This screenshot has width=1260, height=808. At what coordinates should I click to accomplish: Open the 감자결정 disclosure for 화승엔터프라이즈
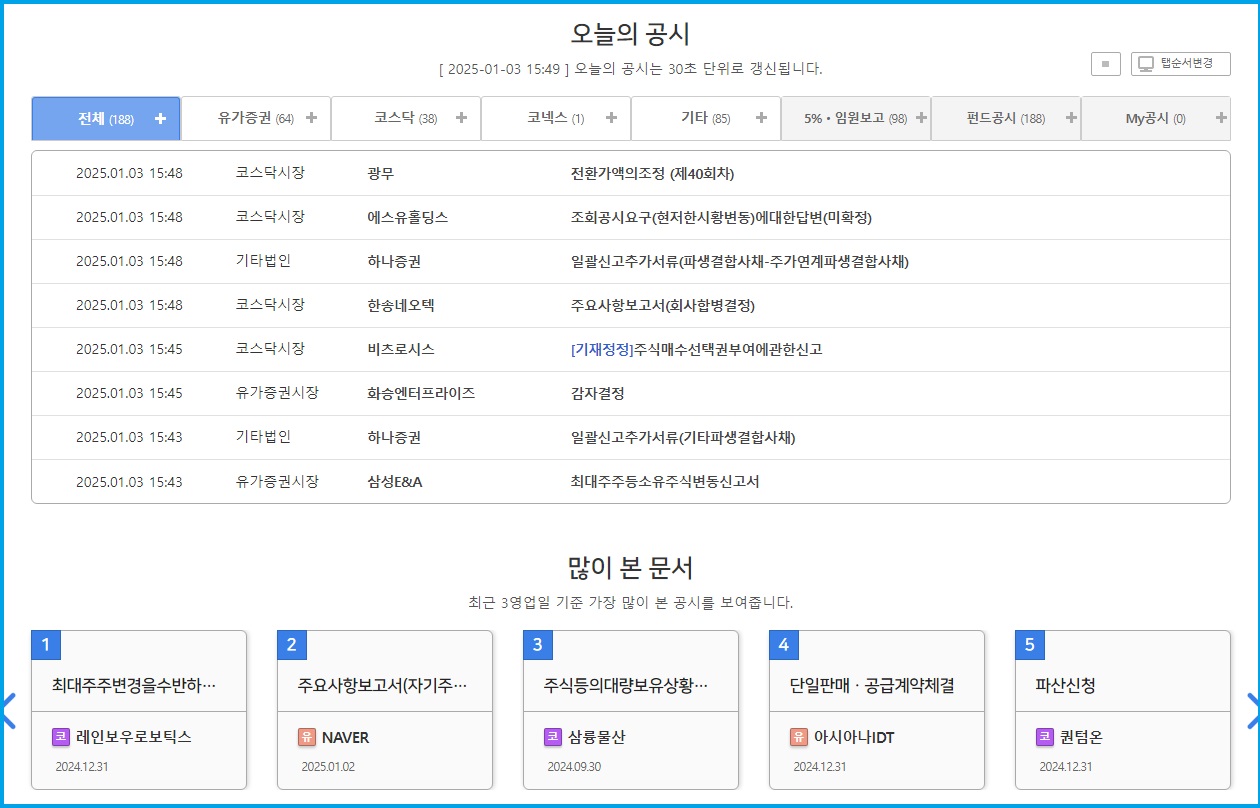(x=599, y=393)
